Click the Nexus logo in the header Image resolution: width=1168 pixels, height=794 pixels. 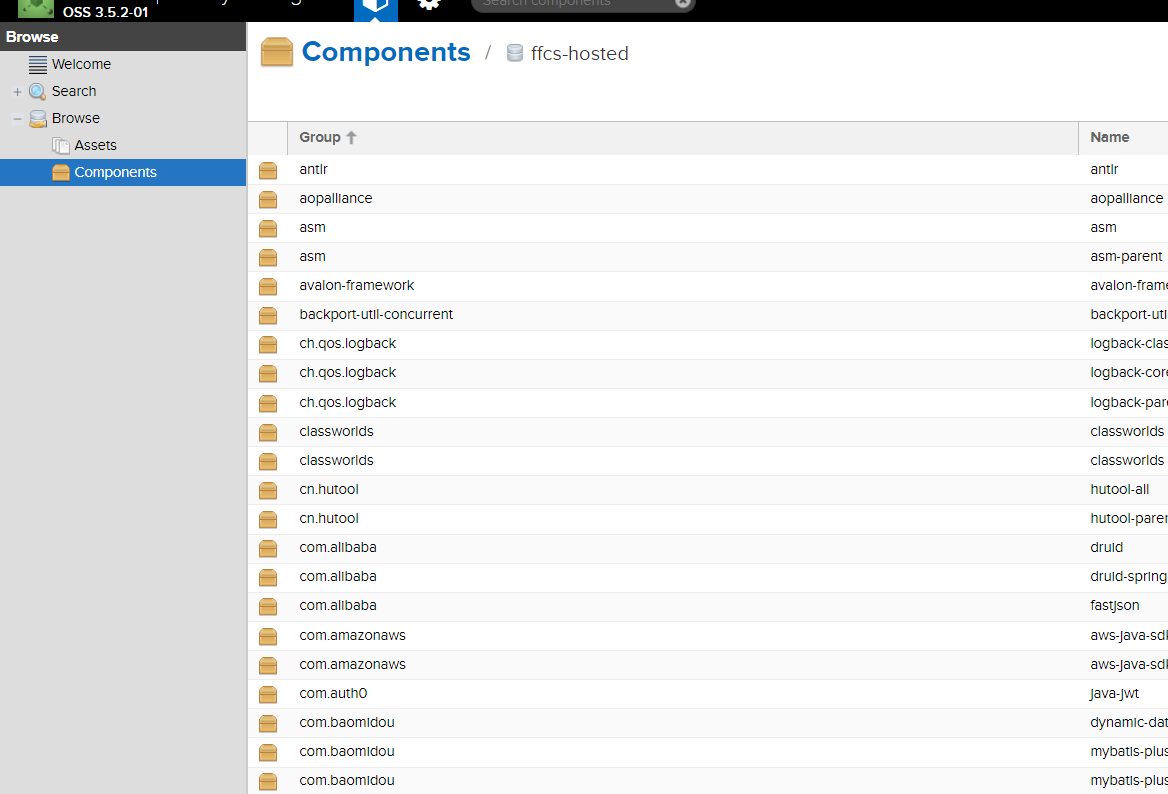click(36, 6)
